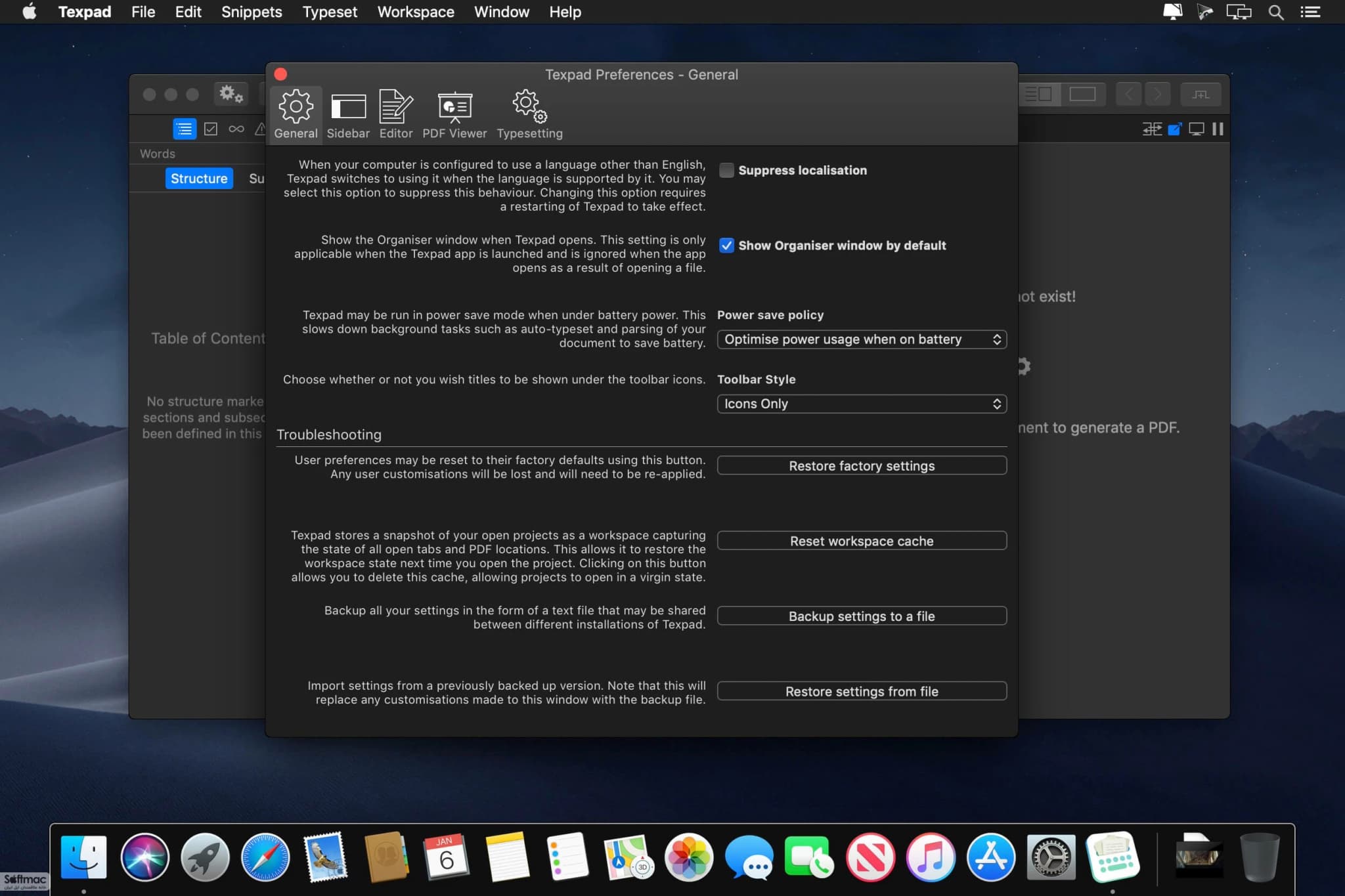The height and width of the screenshot is (896, 1345).
Task: Go forward with right chevron icon
Action: pyautogui.click(x=1158, y=95)
